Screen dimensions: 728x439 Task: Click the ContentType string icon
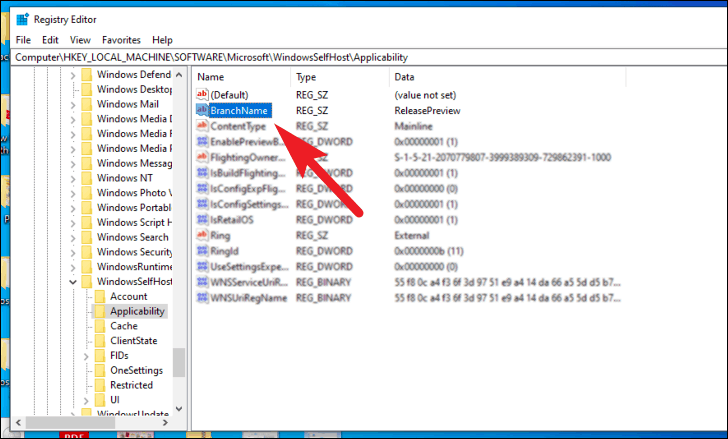click(x=202, y=126)
